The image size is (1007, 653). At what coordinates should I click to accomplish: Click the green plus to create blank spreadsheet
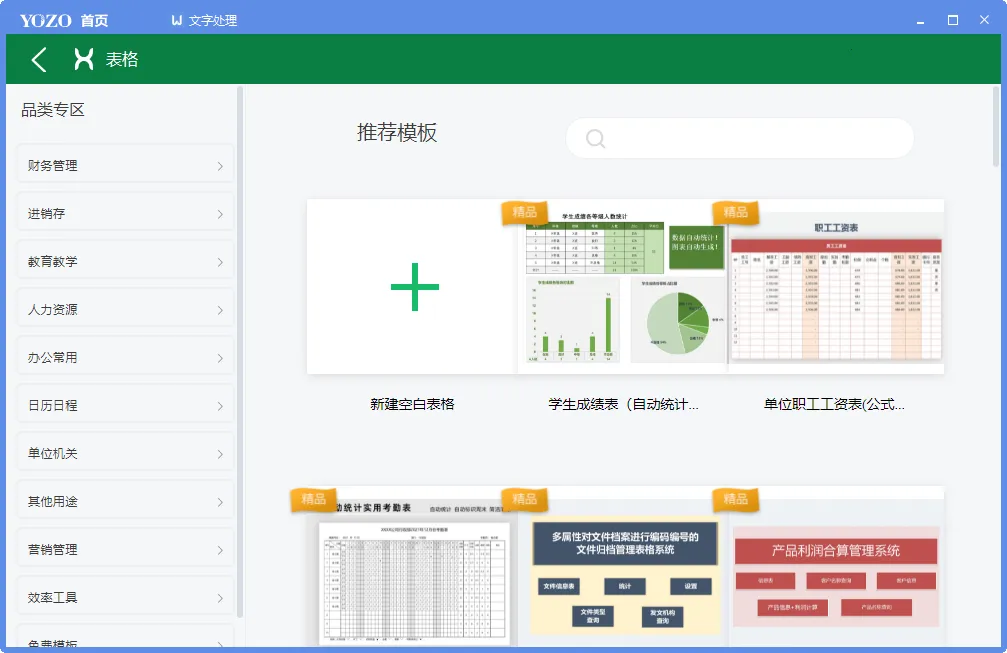click(x=414, y=287)
